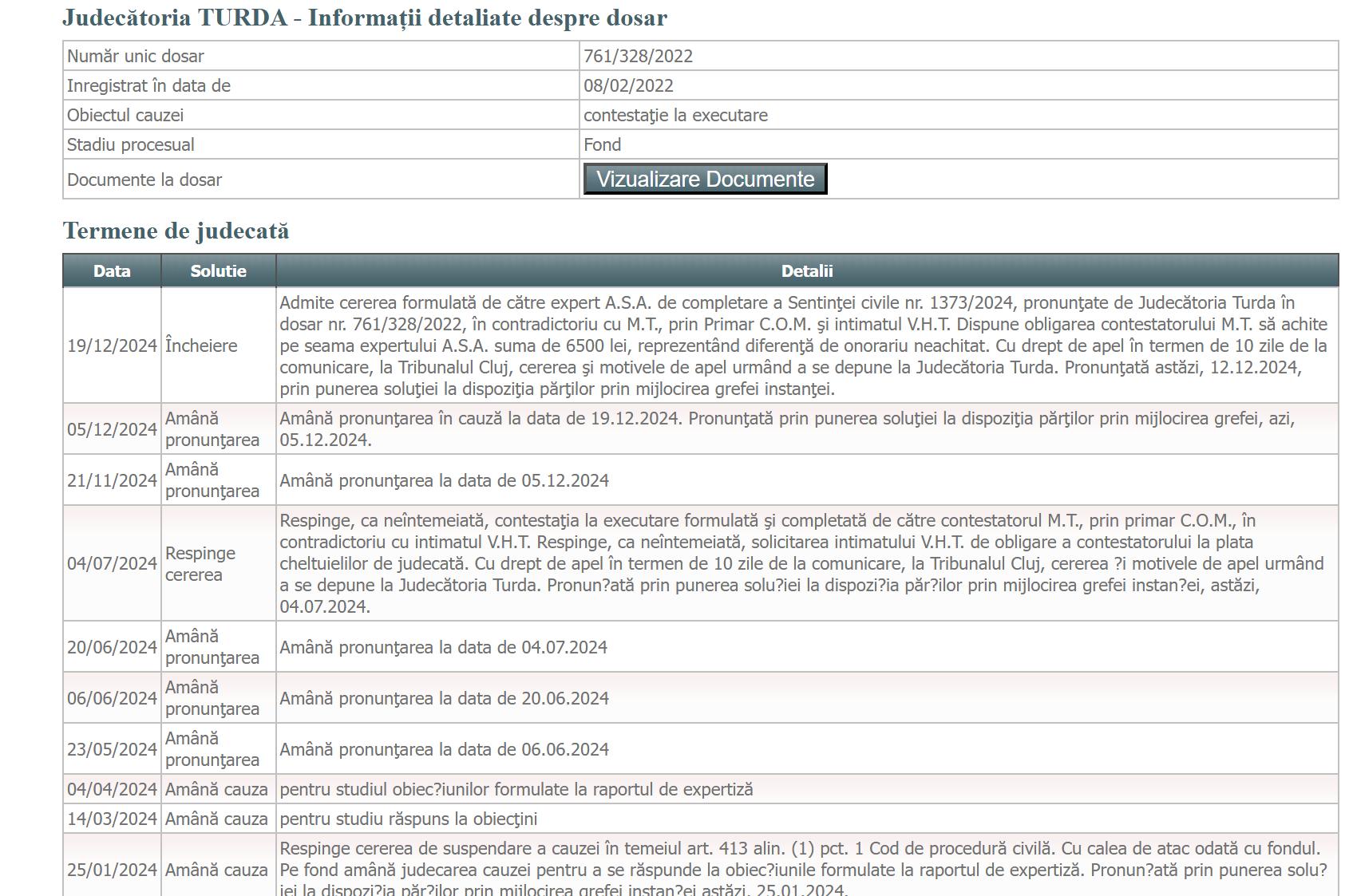Click the Data column header
Image resolution: width=1345 pixels, height=896 pixels.
(112, 271)
